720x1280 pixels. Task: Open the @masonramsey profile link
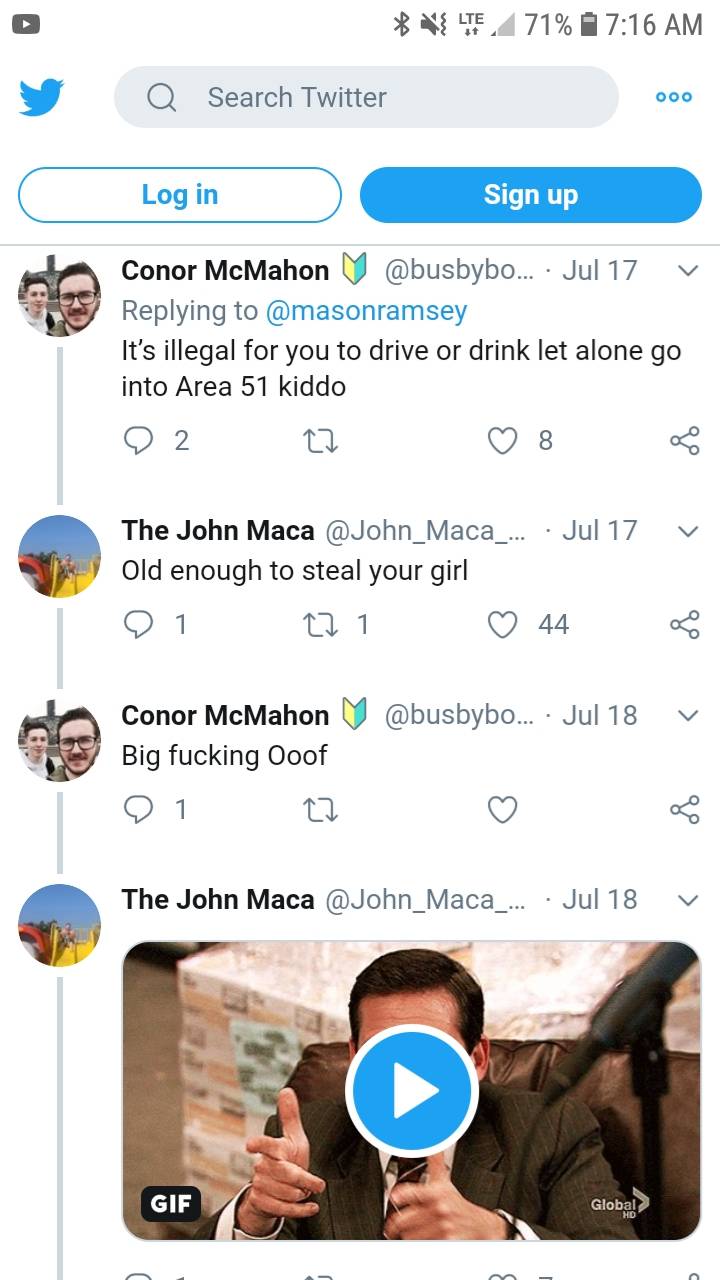click(x=366, y=311)
